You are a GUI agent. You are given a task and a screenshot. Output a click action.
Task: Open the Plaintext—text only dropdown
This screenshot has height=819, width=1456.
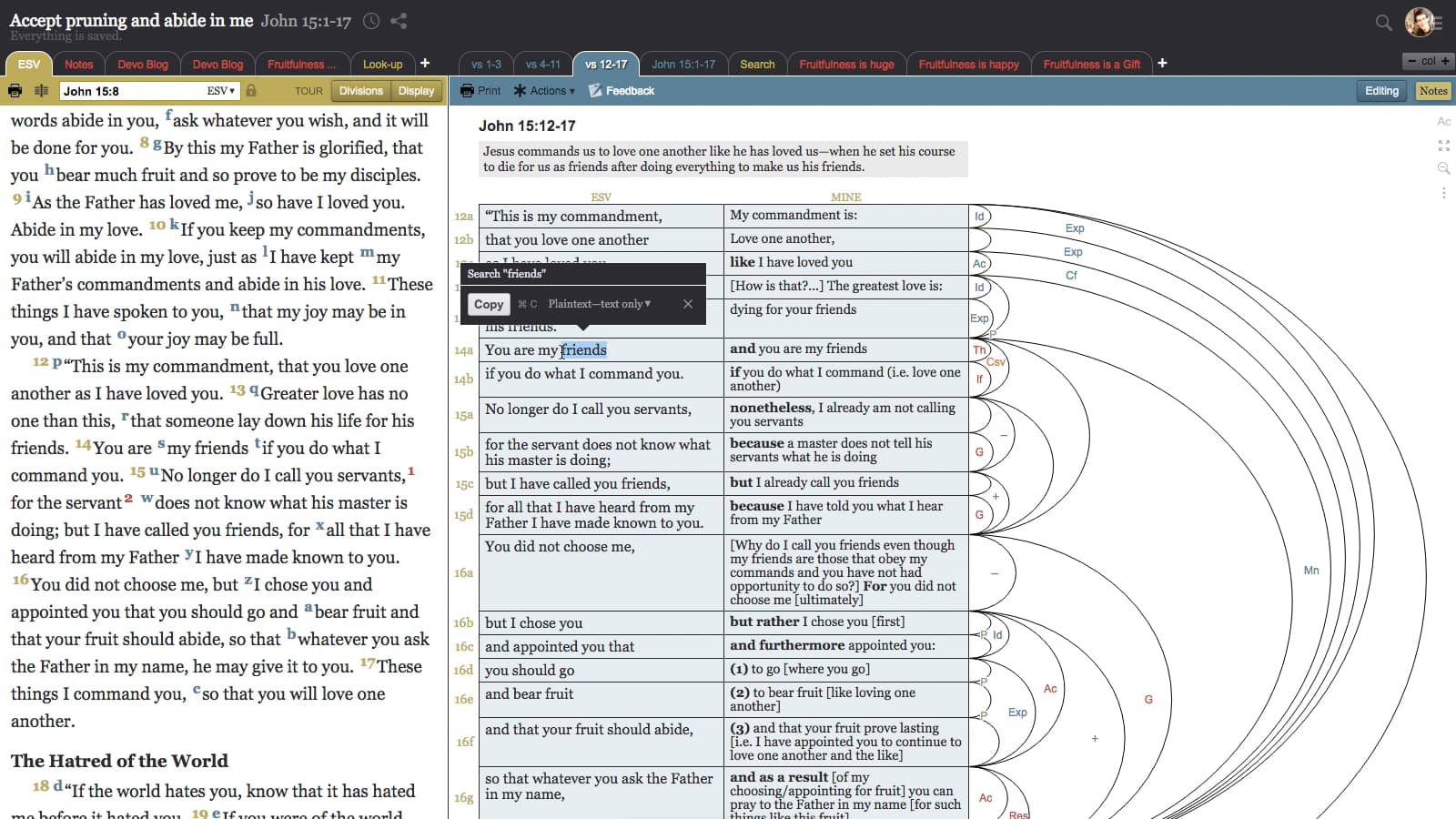pyautogui.click(x=600, y=304)
